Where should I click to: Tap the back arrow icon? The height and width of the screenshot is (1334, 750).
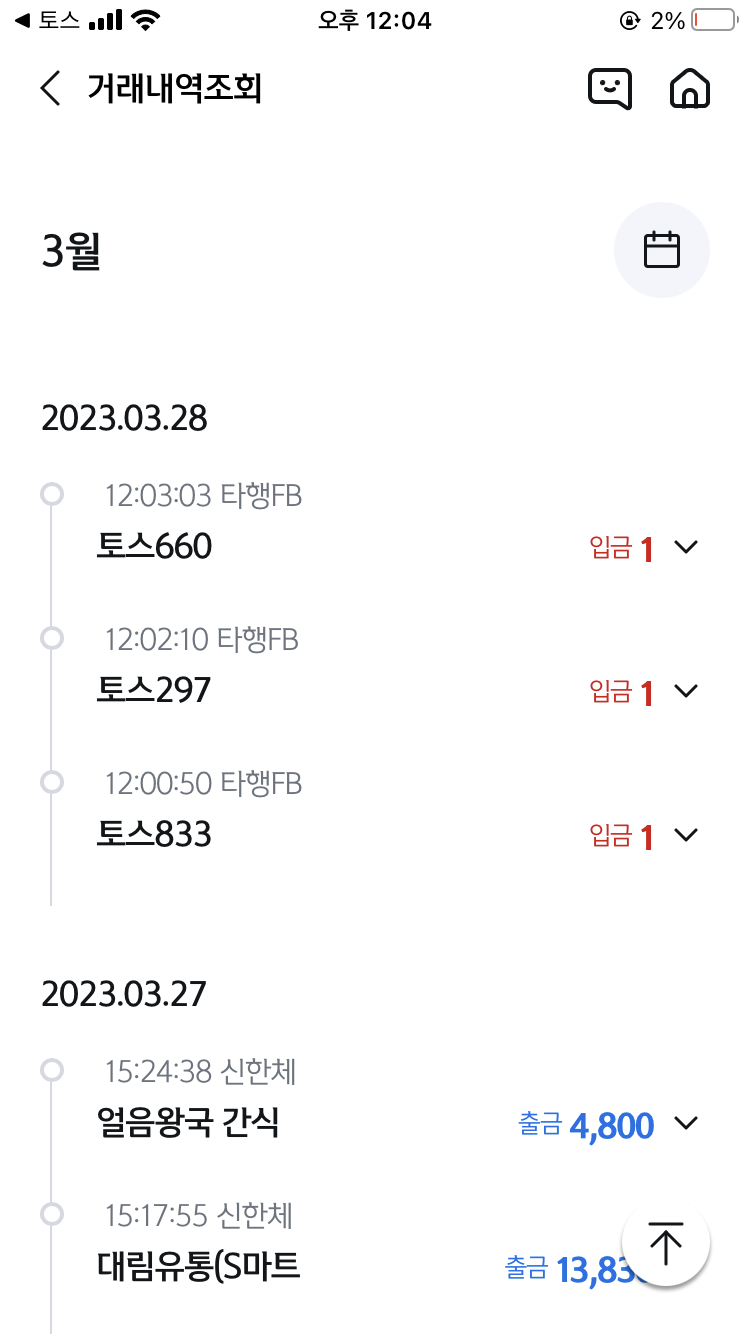click(50, 89)
